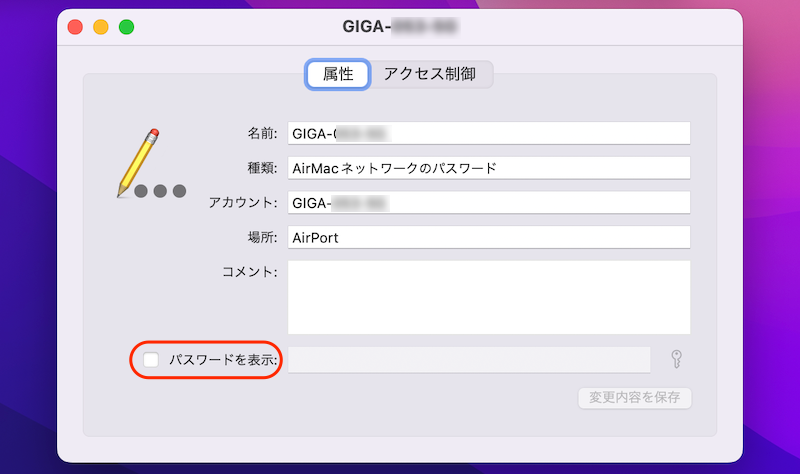This screenshot has height=474, width=800.
Task: Click the 種類 label text
Action: tap(262, 168)
